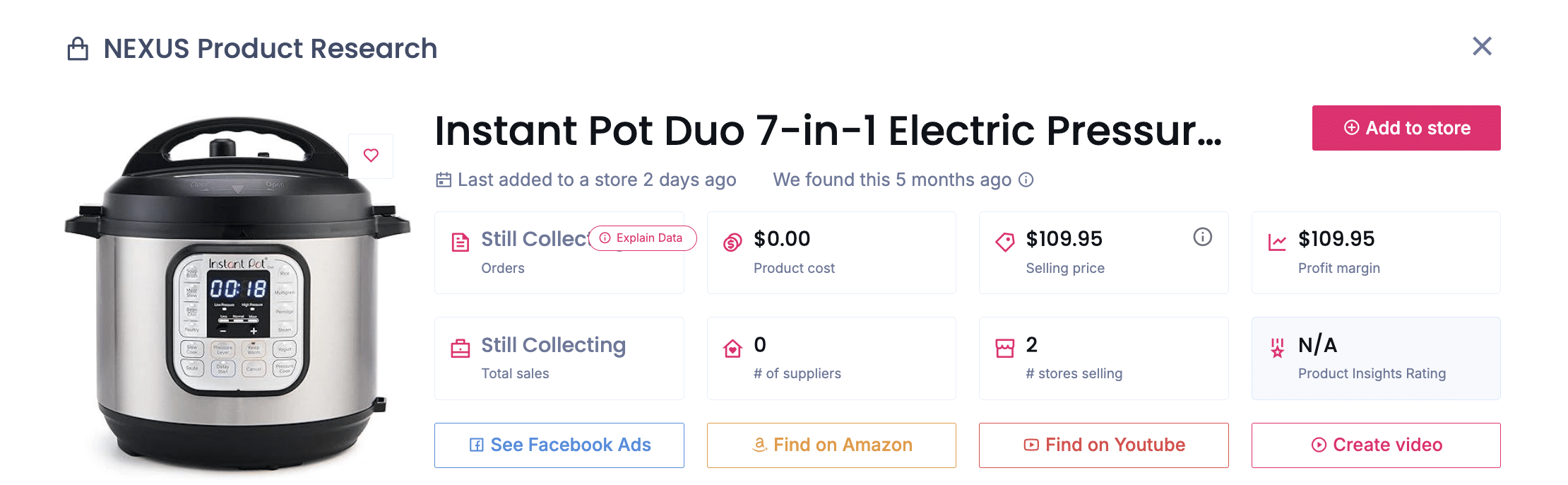
Task: Toggle the heart favorite on the product image
Action: 372,156
